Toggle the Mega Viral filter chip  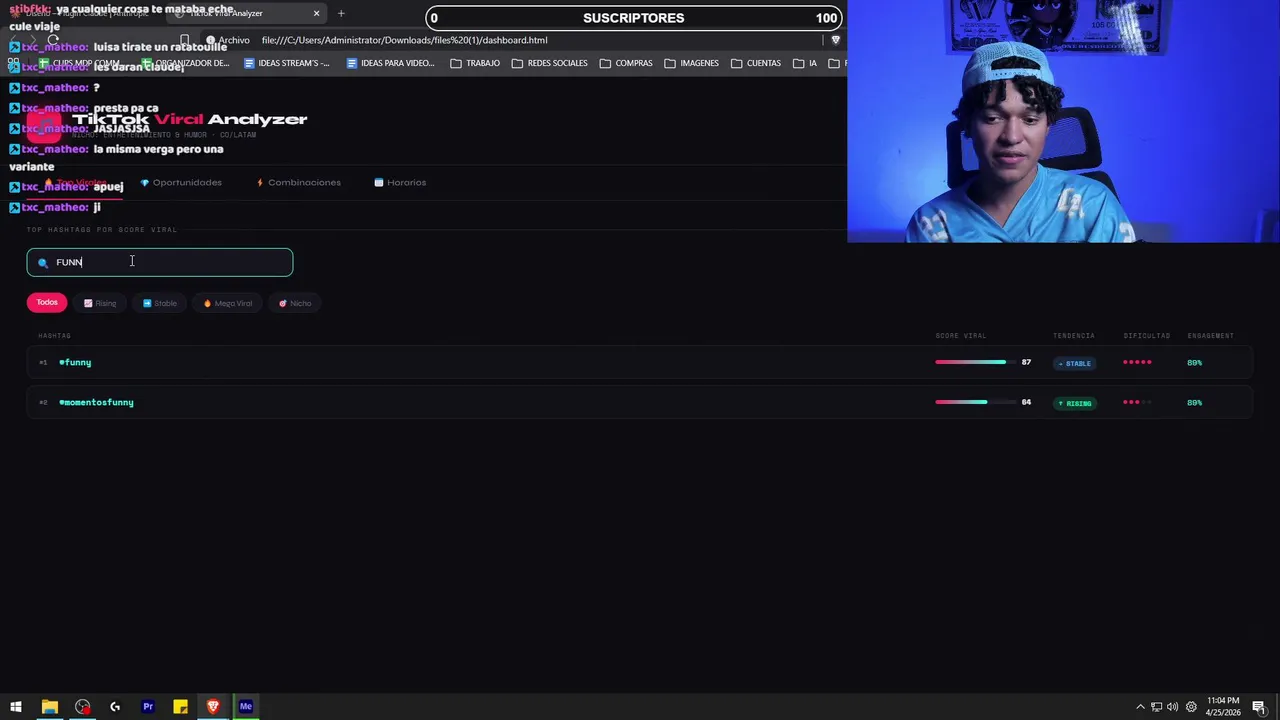227,303
